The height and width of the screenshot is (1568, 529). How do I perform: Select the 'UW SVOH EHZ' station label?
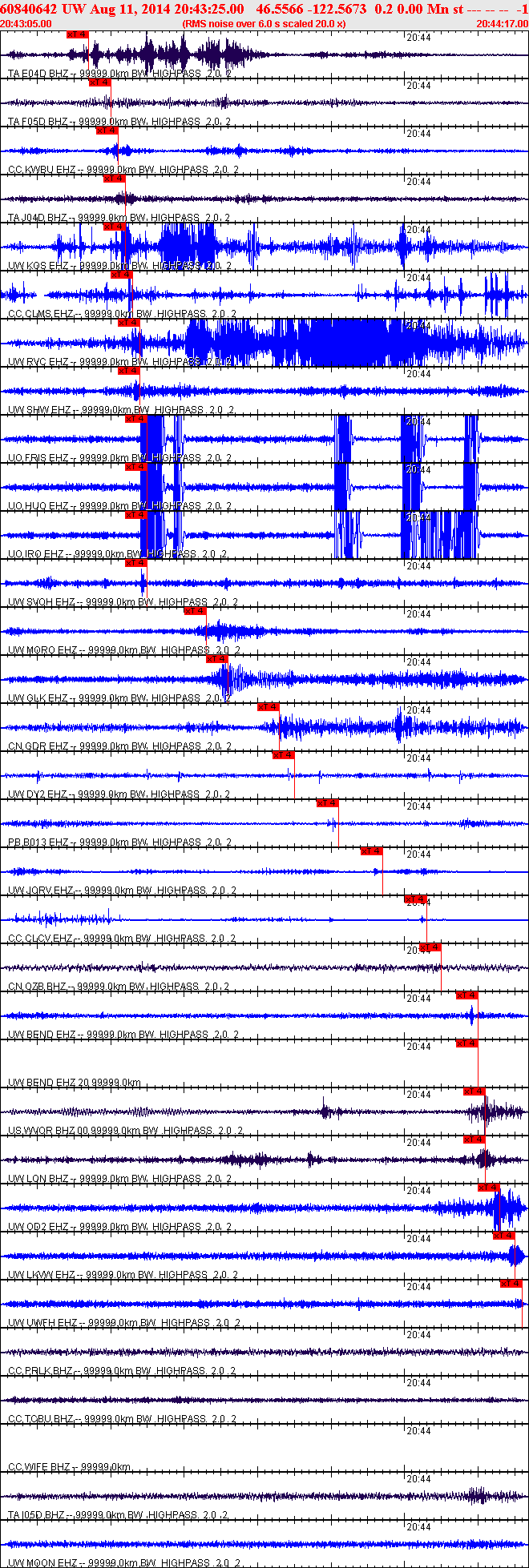42,602
